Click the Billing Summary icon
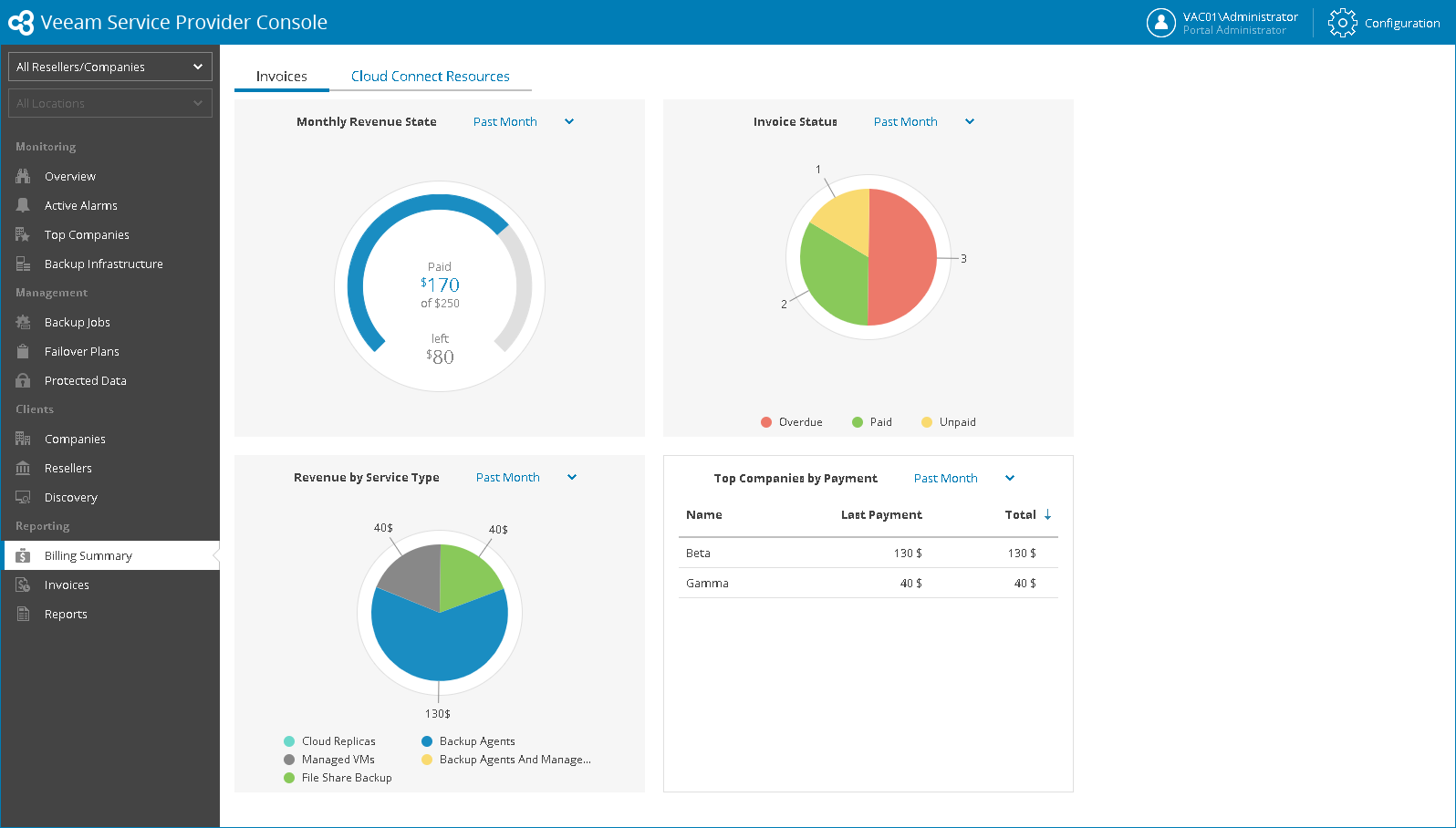This screenshot has height=828, width=1456. click(23, 555)
